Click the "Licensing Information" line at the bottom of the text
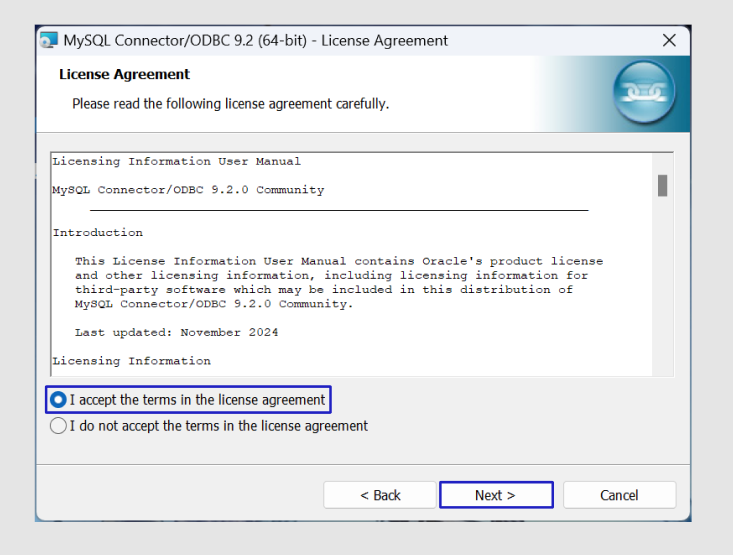 coord(131,361)
